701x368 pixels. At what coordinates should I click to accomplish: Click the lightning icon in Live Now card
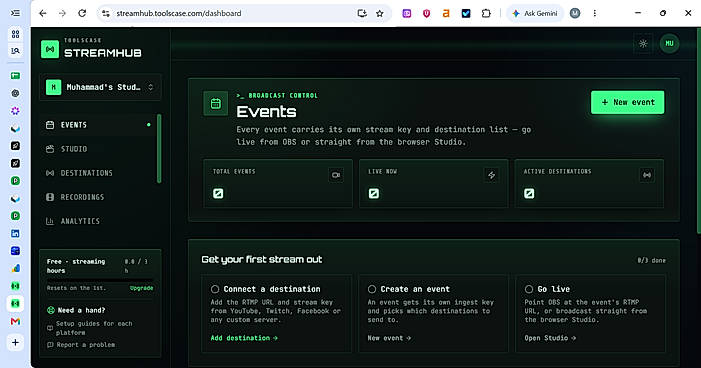(x=491, y=175)
